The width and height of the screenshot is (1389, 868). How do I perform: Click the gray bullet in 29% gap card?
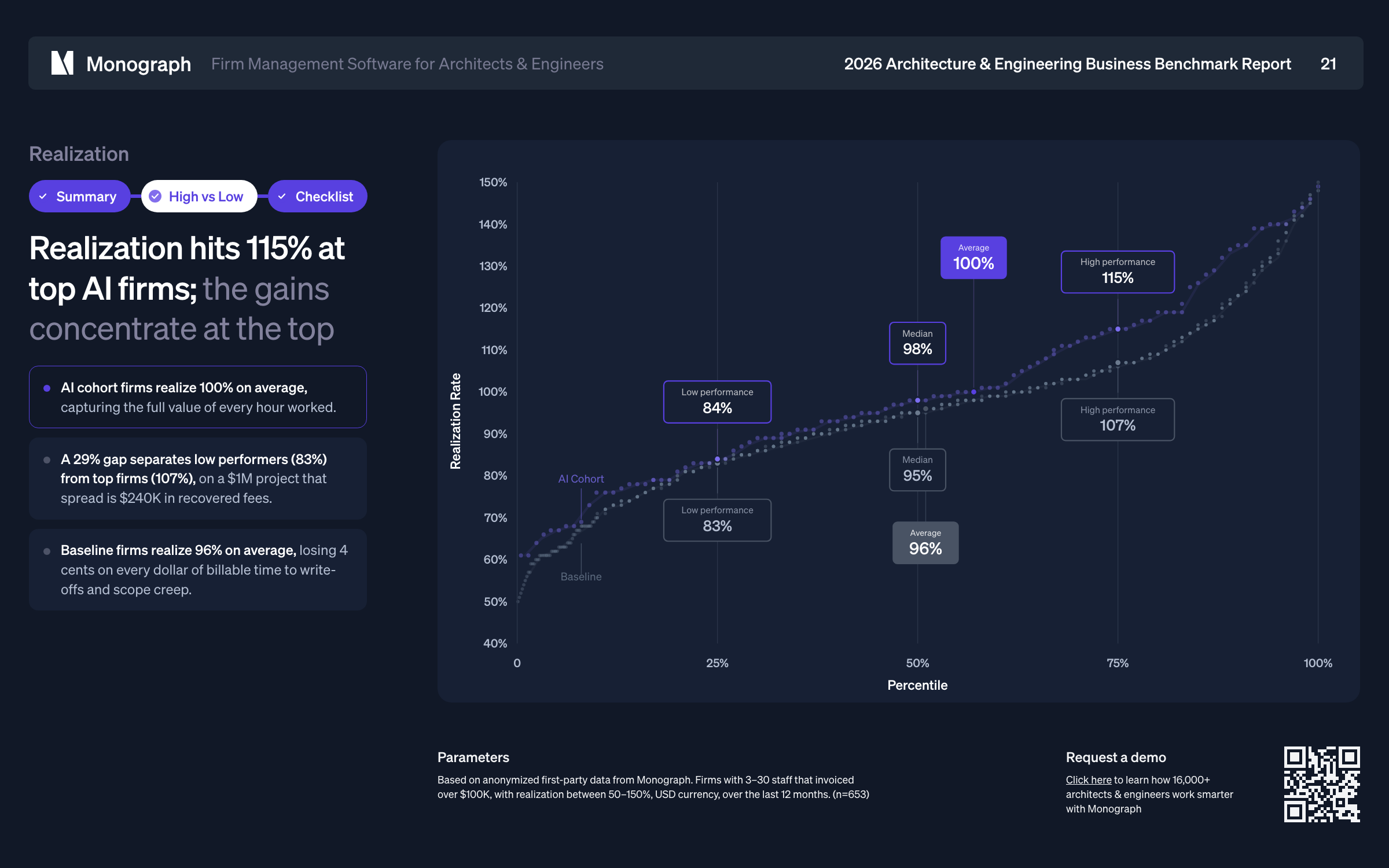click(x=47, y=460)
